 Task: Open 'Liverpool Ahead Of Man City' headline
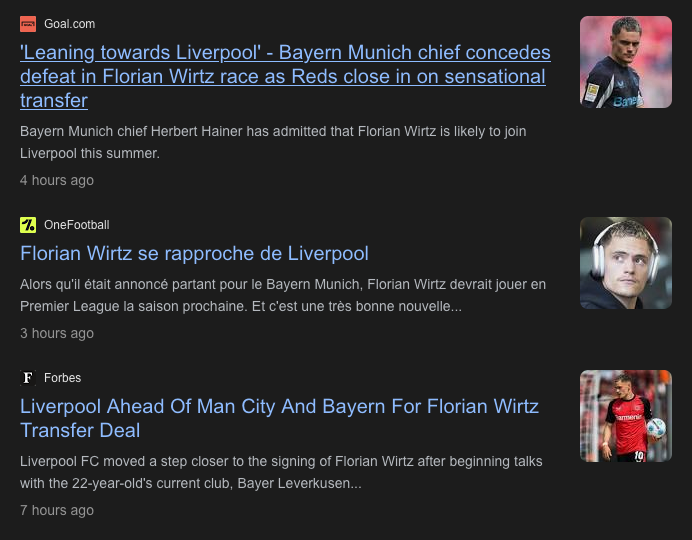pos(279,418)
